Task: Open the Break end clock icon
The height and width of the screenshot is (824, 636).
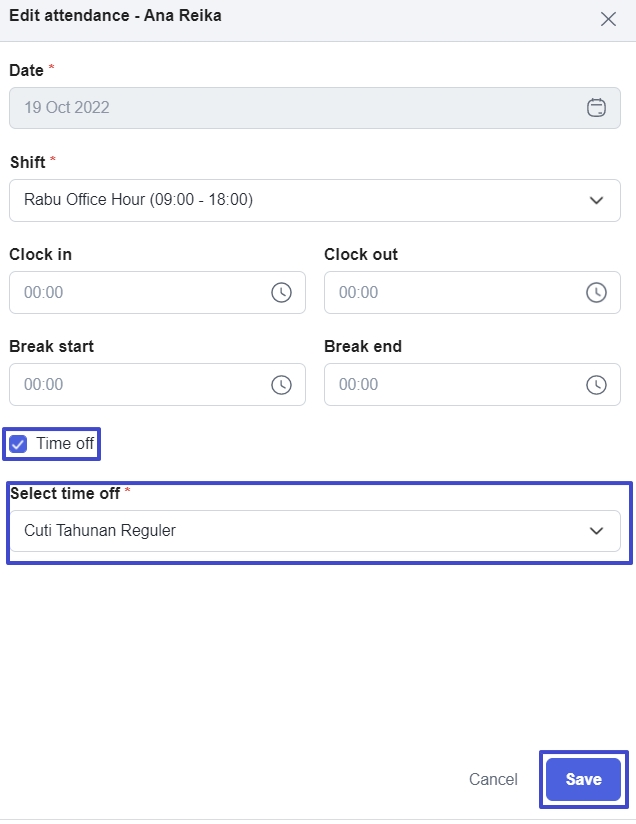Action: click(596, 384)
